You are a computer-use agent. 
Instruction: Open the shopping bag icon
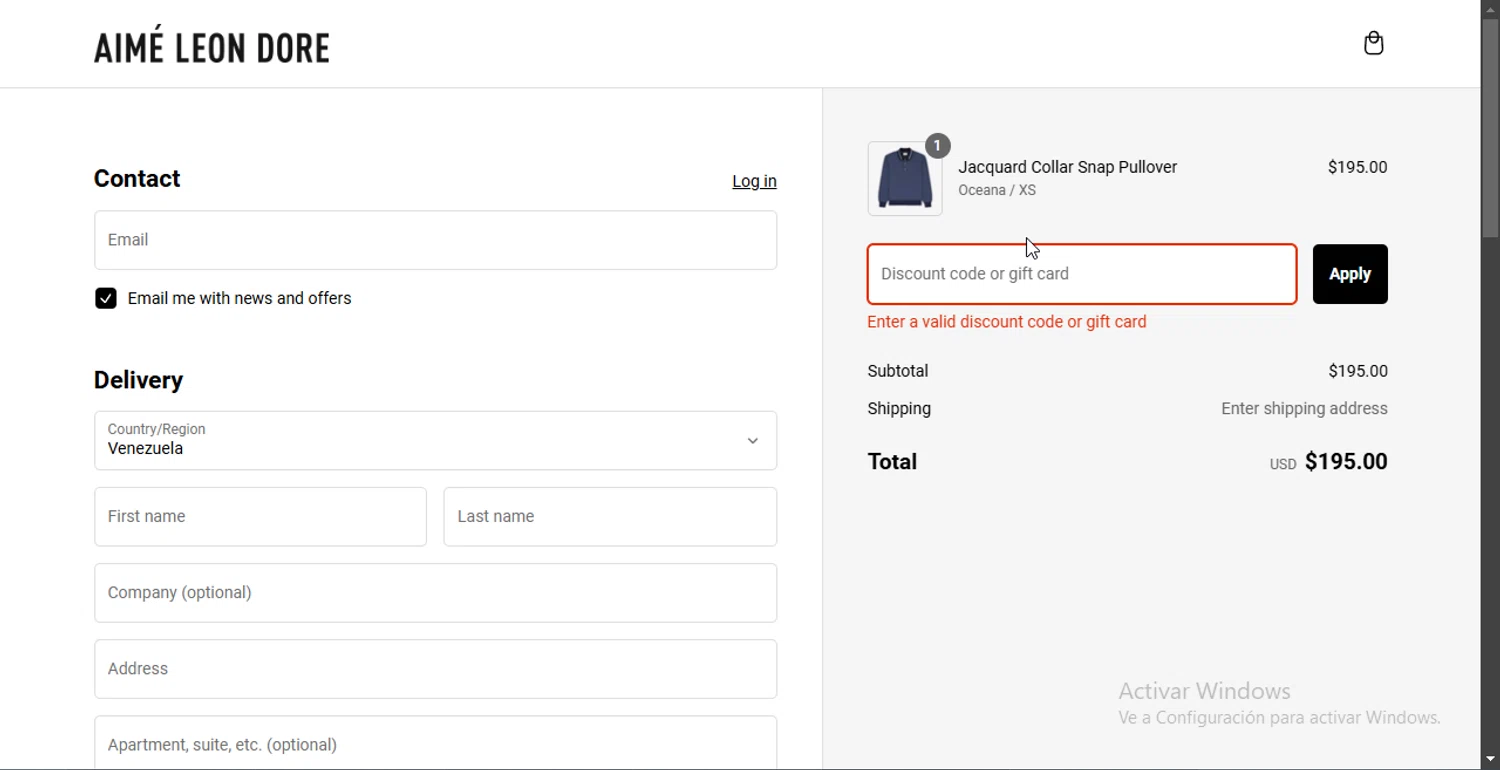tap(1374, 43)
